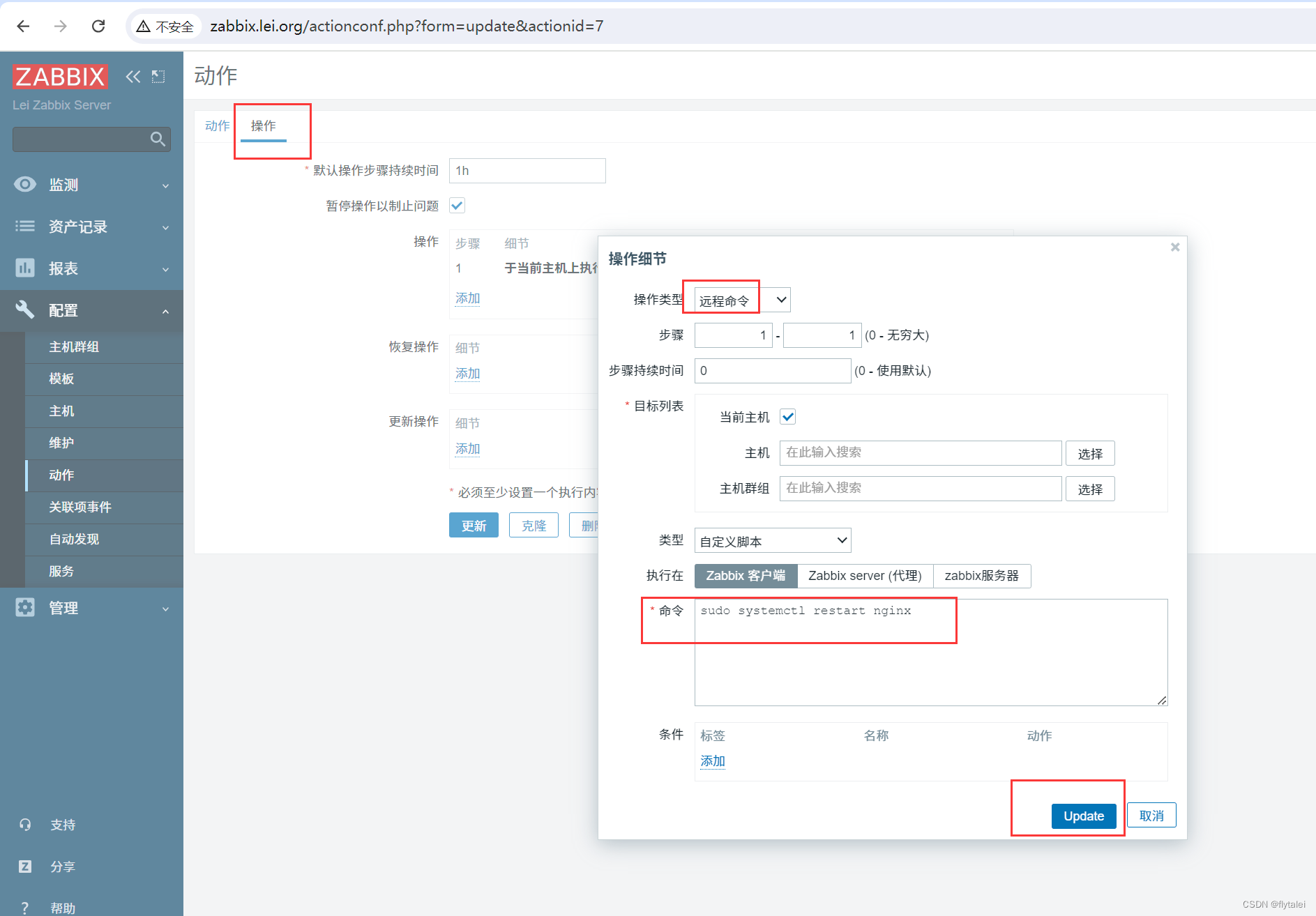
Task: Collapse sidebar with double-chevron icon
Action: (133, 77)
